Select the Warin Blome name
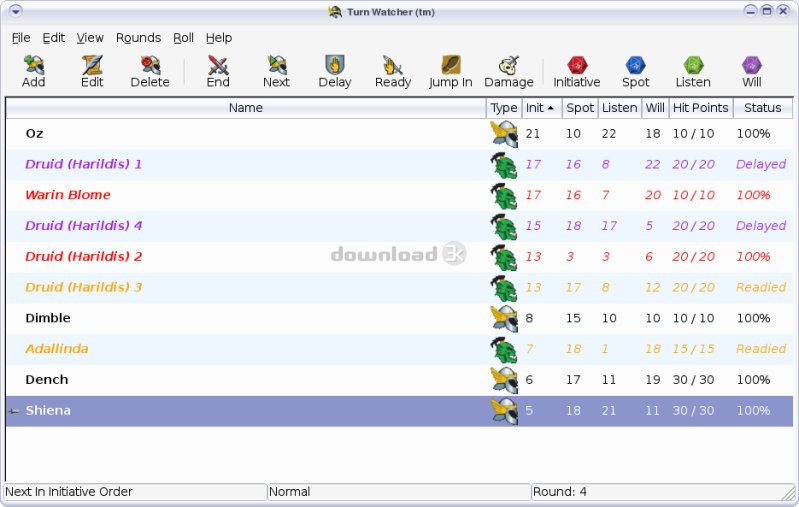Screen dimensions: 799x507 tap(68, 195)
